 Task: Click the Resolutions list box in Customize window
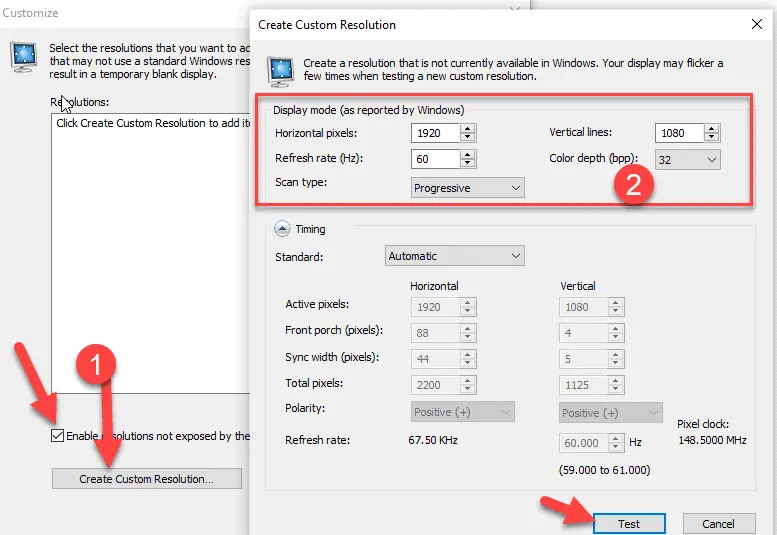pos(151,254)
